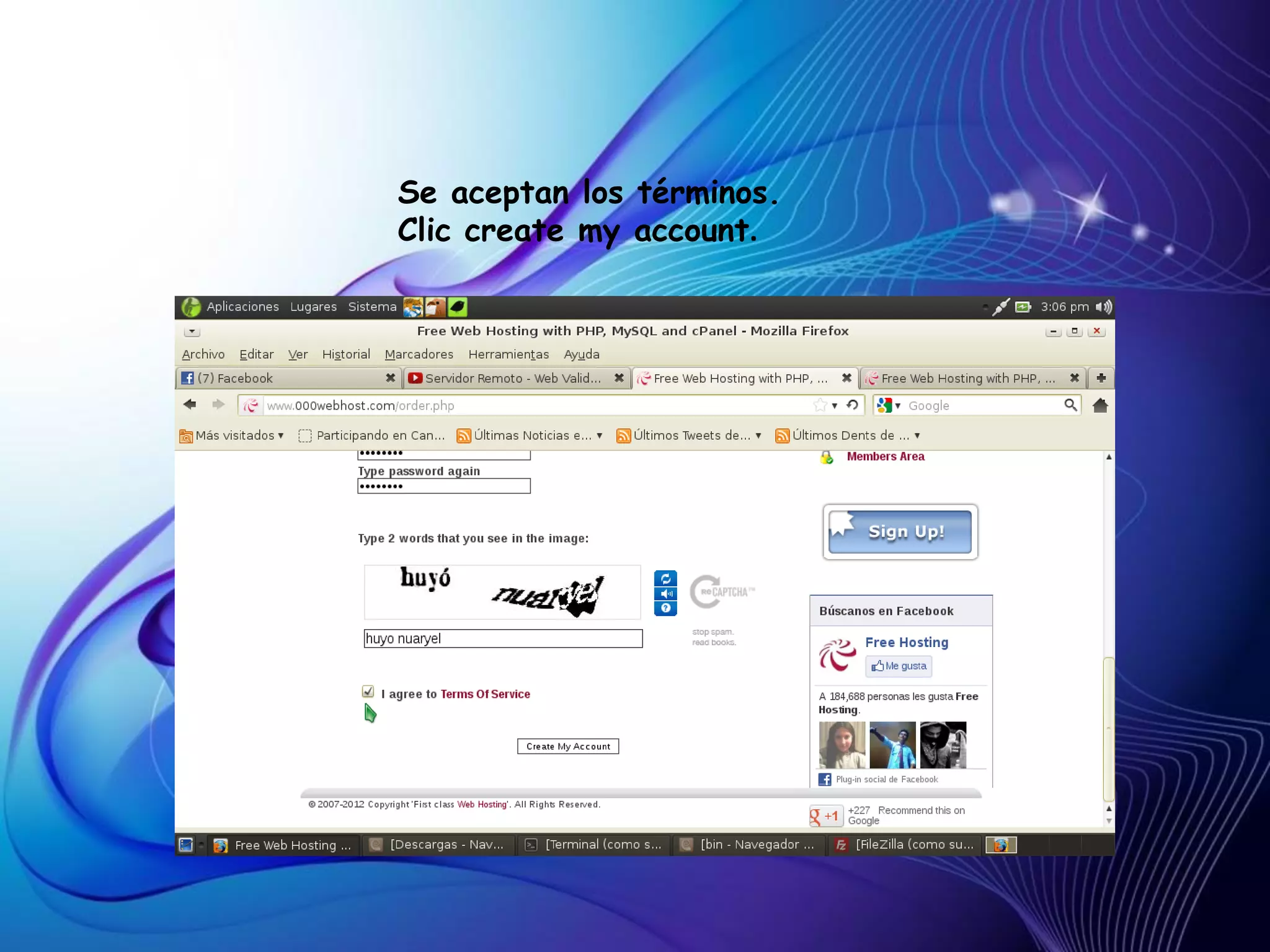1270x952 pixels.
Task: Open the Ayuda menu
Action: 582,355
